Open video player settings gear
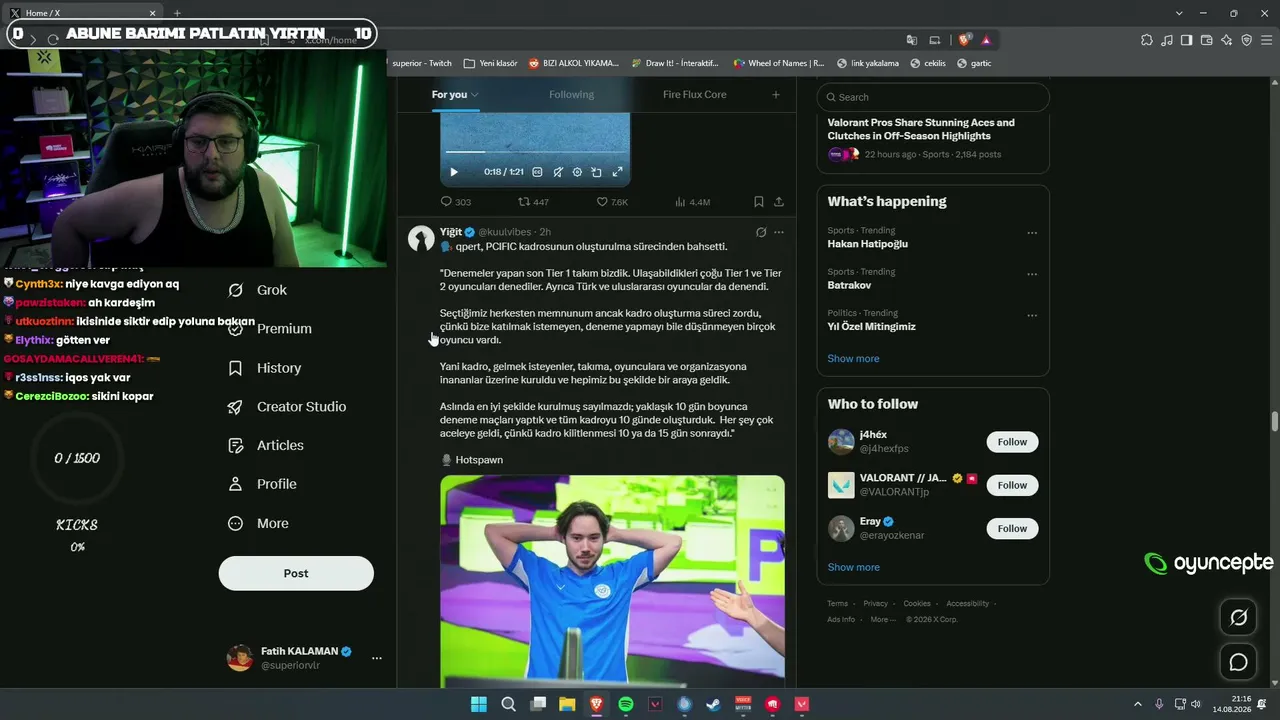The width and height of the screenshot is (1280, 720). tap(577, 172)
